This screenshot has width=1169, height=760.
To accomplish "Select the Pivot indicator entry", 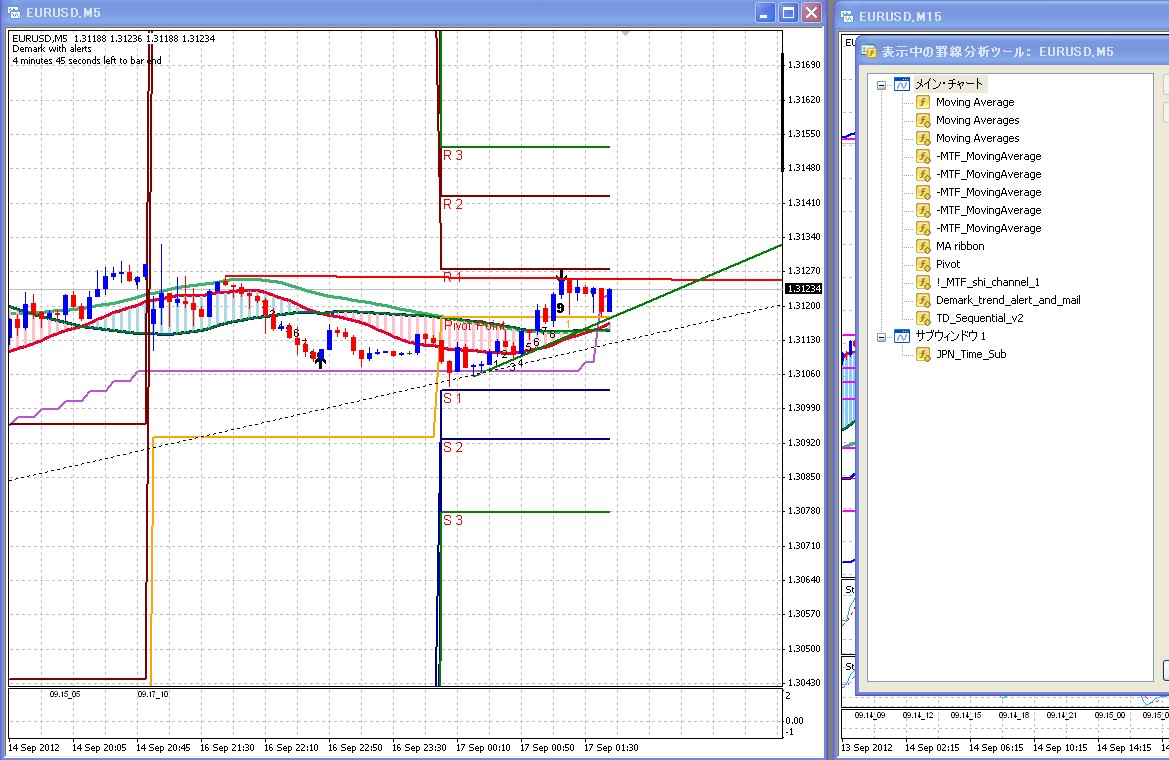I will pyautogui.click(x=948, y=264).
